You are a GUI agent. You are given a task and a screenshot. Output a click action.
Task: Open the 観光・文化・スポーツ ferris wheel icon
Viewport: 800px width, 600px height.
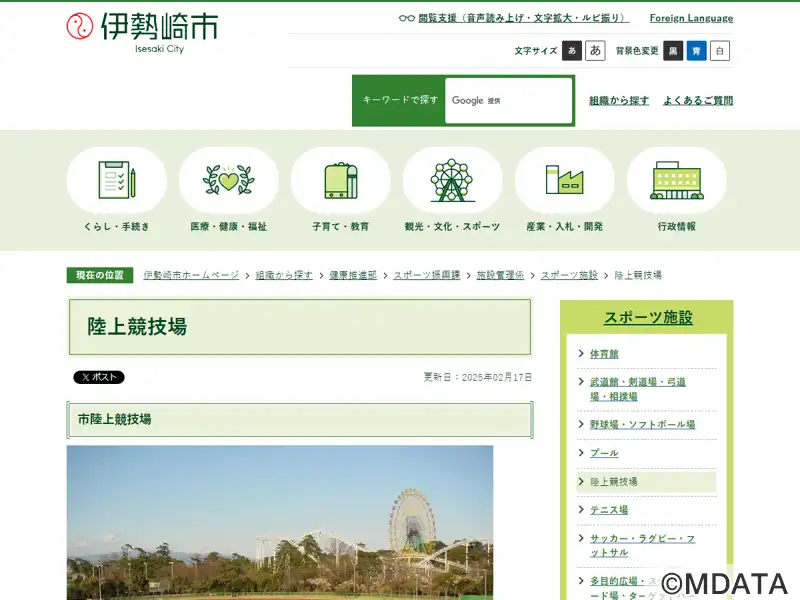(452, 180)
